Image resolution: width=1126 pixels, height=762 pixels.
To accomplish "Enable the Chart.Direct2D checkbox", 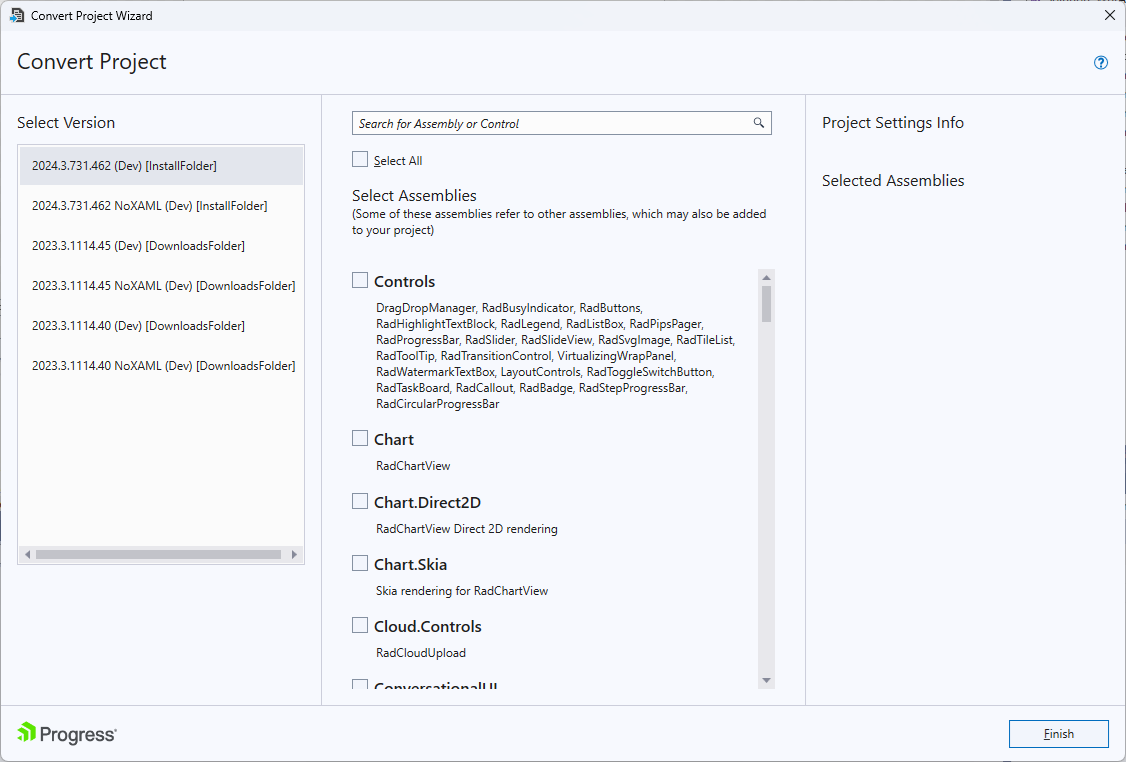I will click(360, 500).
